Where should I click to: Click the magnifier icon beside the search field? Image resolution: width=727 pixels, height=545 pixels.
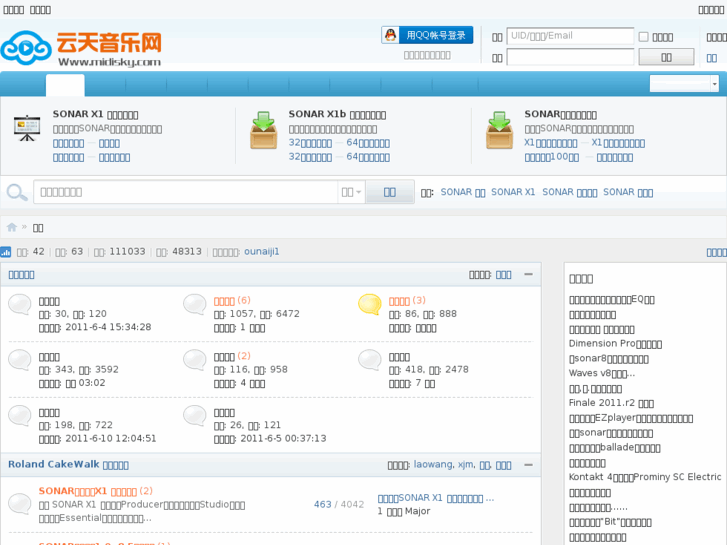(17, 192)
